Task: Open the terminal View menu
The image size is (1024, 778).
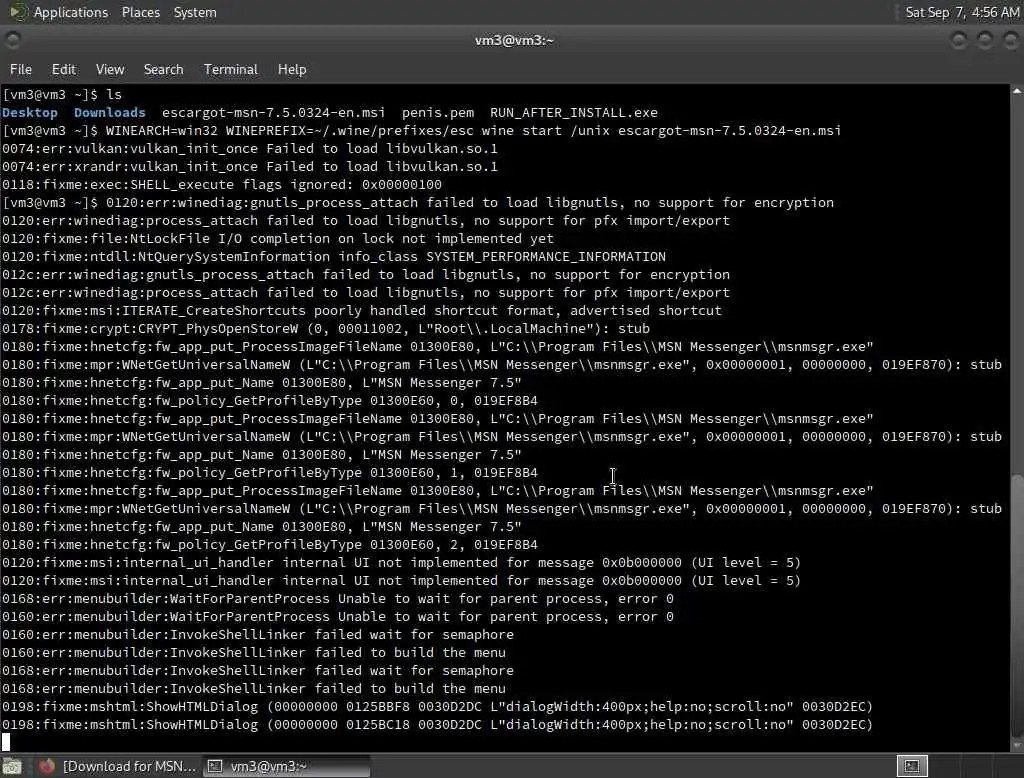Action: click(x=110, y=69)
